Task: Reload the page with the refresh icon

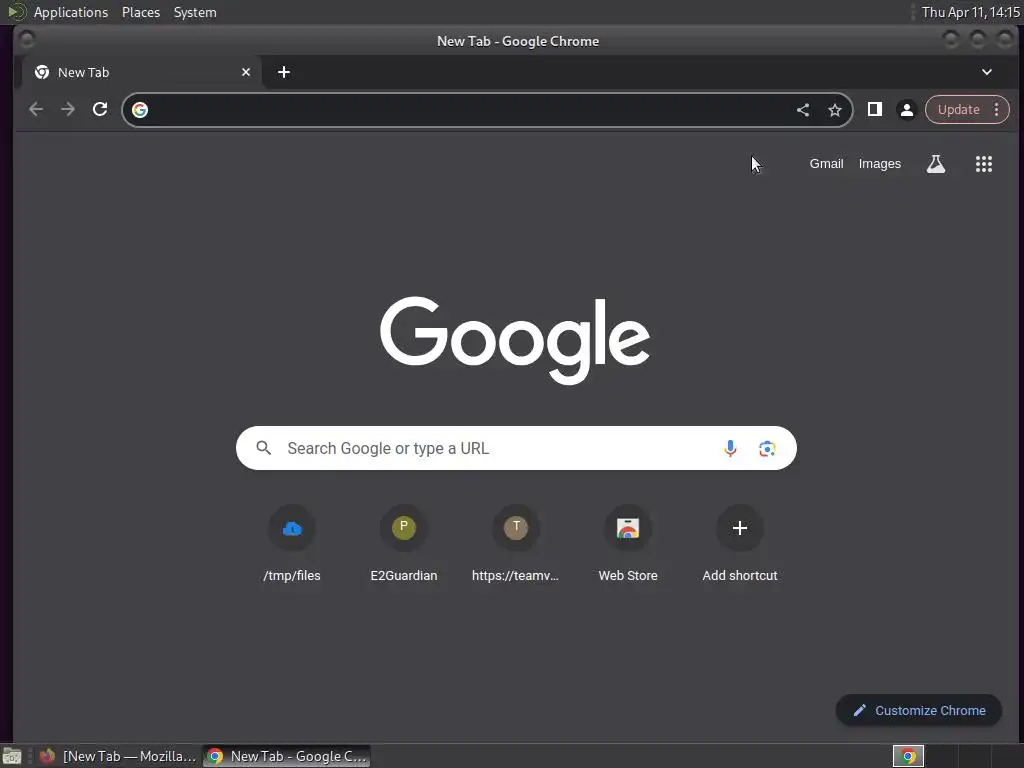Action: click(100, 109)
